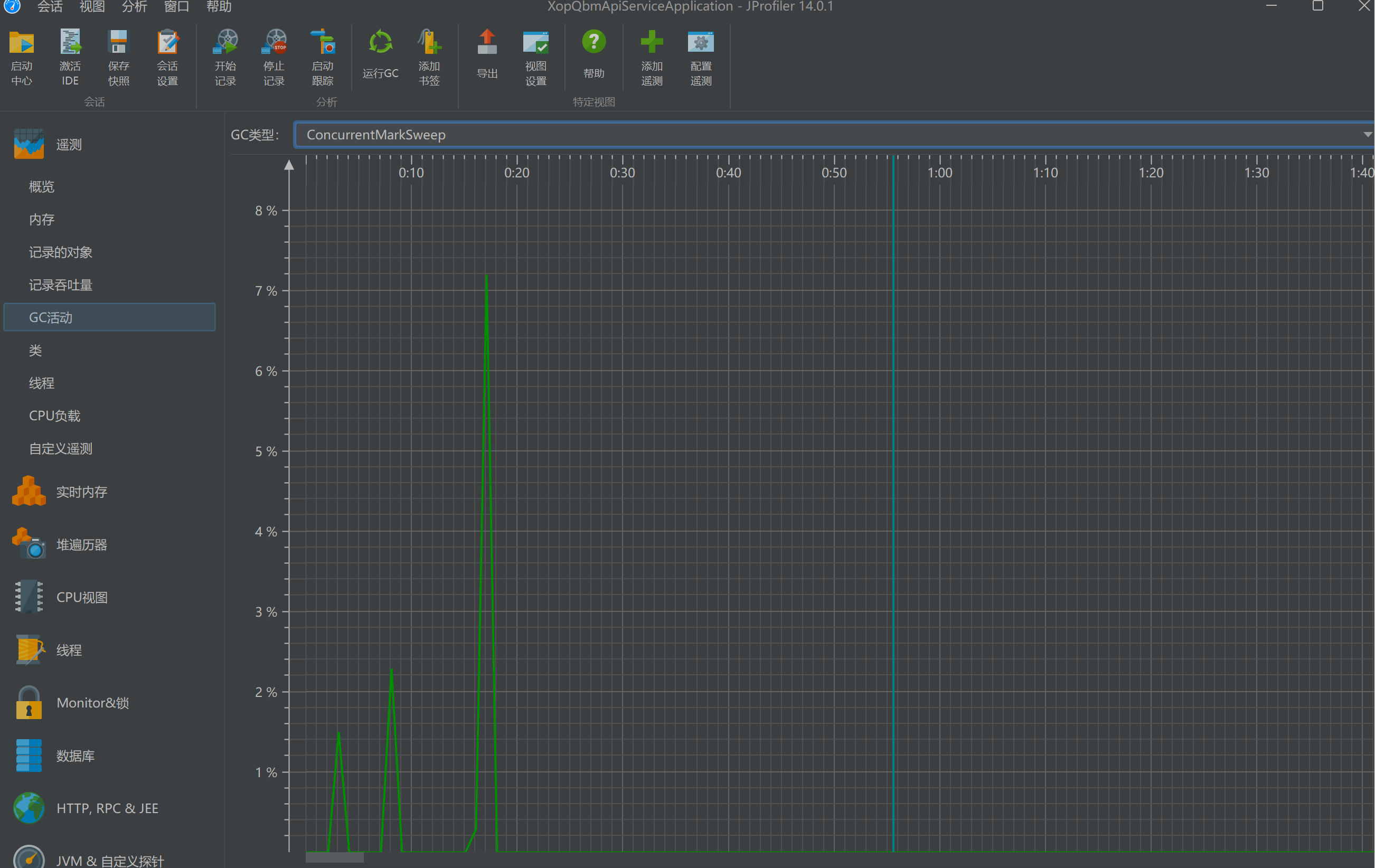Click the 1:00 mark on the timeline axis
The image size is (1375, 868).
point(939,173)
